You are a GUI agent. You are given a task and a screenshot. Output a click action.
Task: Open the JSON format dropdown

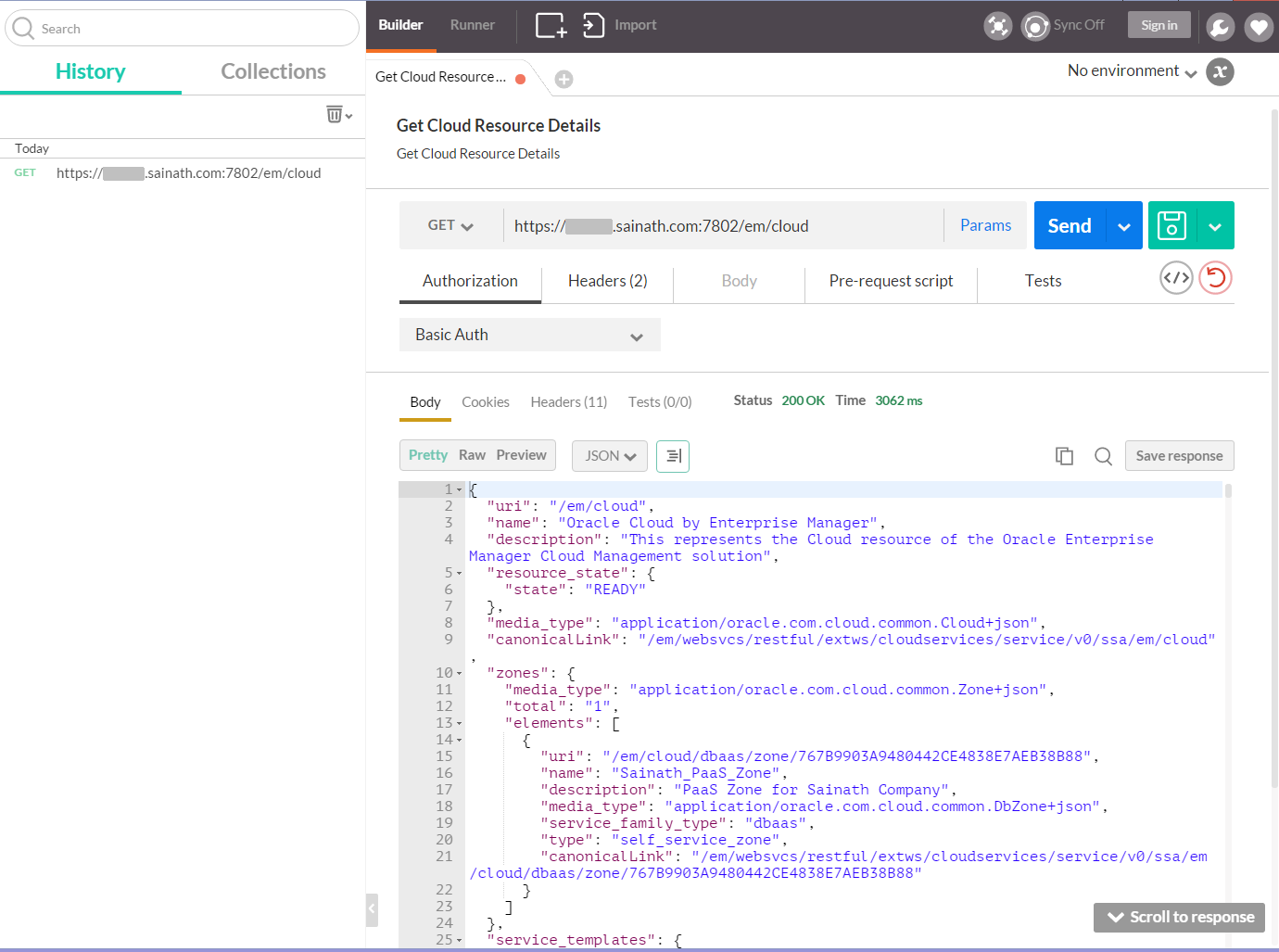click(610, 456)
